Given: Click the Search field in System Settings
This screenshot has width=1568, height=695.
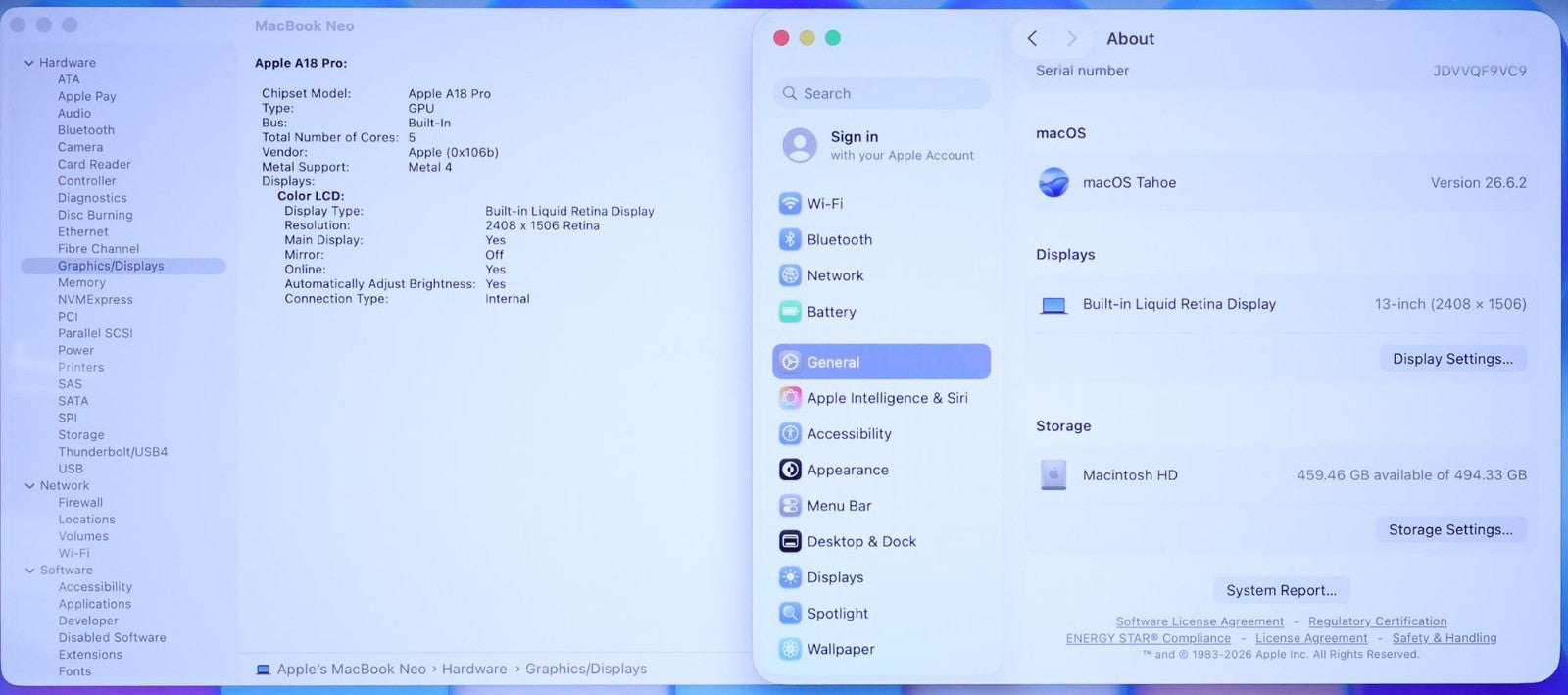Looking at the screenshot, I should [x=881, y=93].
